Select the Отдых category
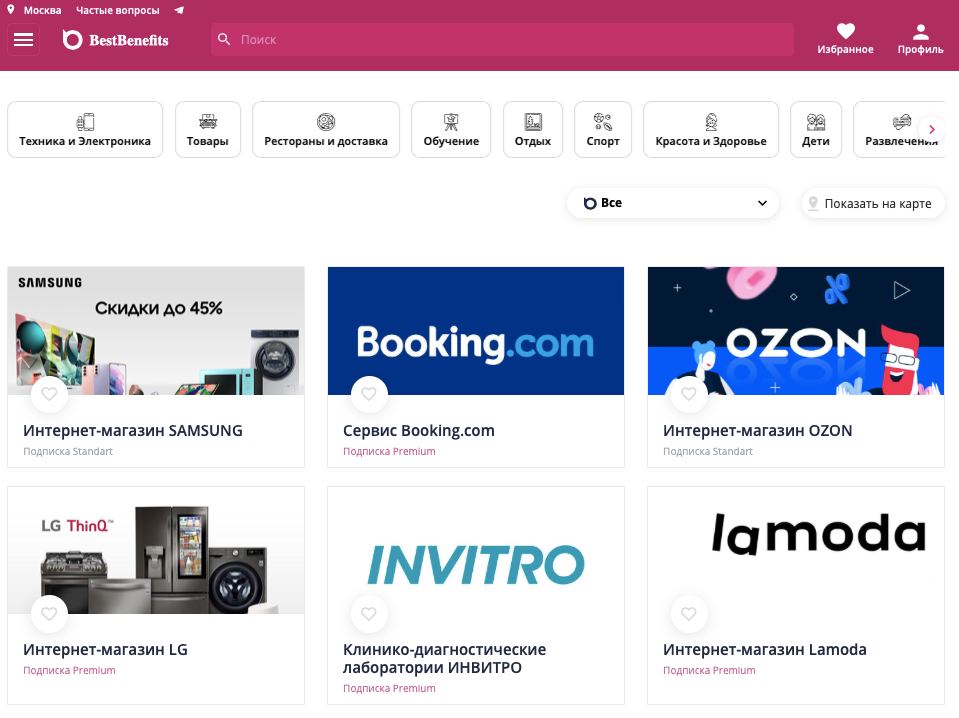 [533, 130]
